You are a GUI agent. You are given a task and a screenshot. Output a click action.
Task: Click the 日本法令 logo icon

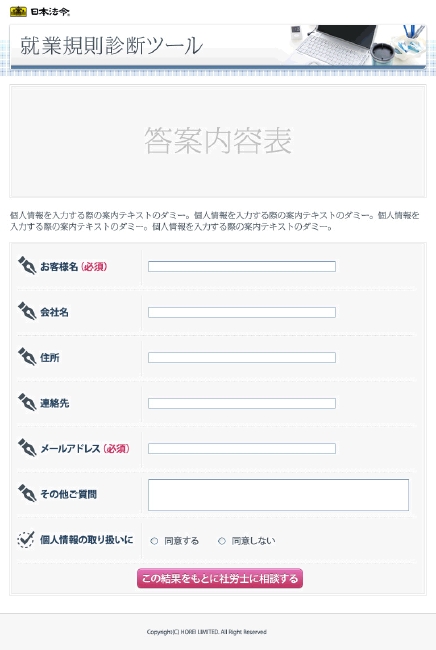[18, 12]
